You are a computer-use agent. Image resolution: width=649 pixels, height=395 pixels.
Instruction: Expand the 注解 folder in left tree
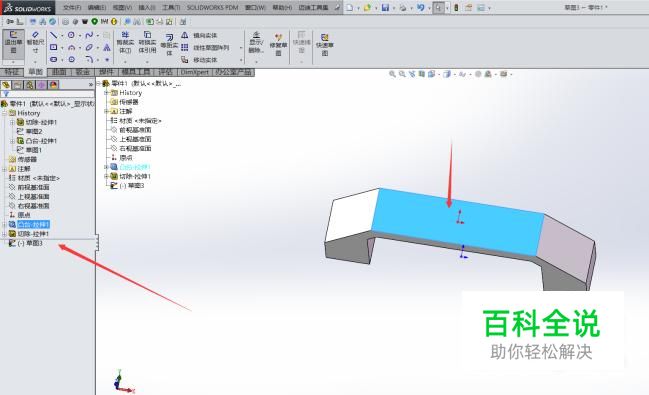(x=5, y=169)
